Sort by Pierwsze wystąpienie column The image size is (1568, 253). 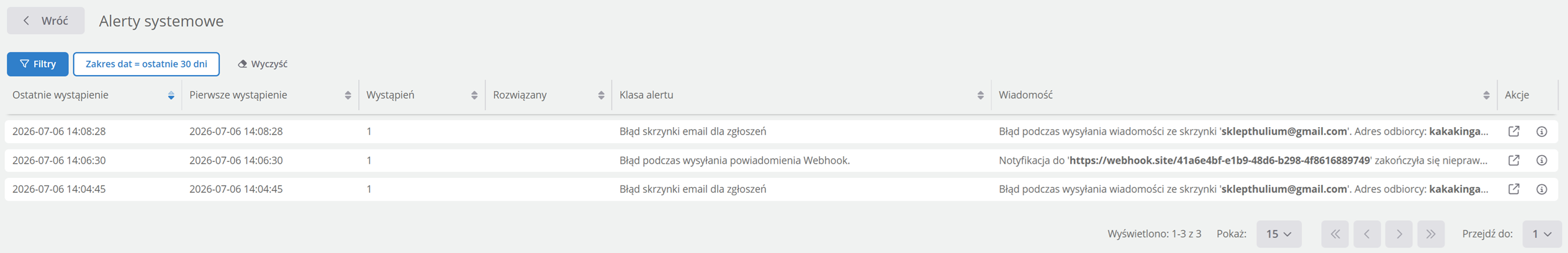point(348,95)
